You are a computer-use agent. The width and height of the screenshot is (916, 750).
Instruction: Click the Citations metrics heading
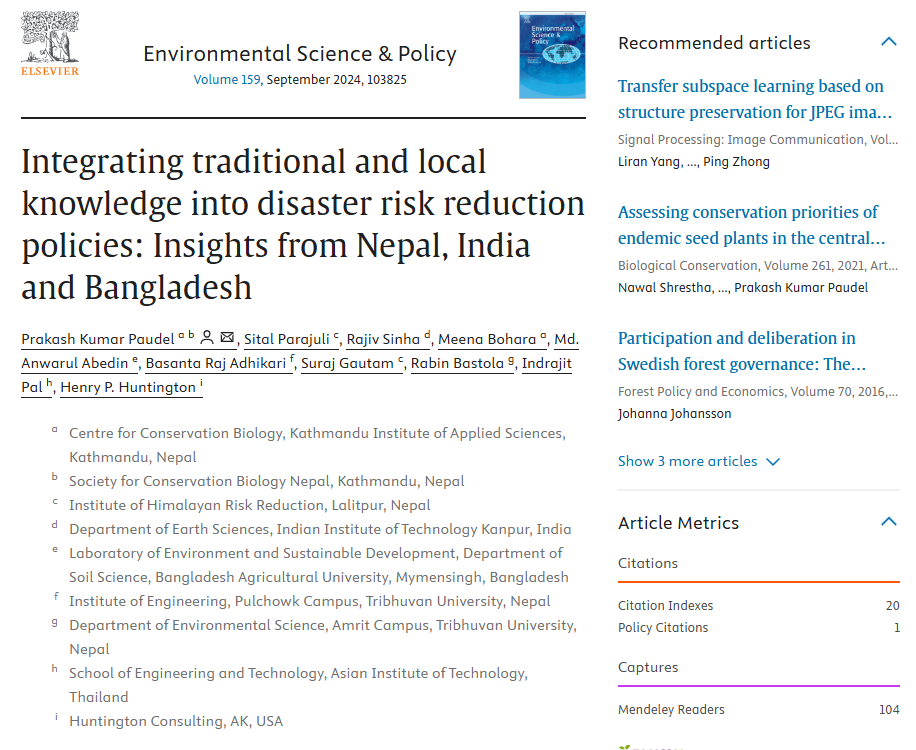pyautogui.click(x=648, y=563)
